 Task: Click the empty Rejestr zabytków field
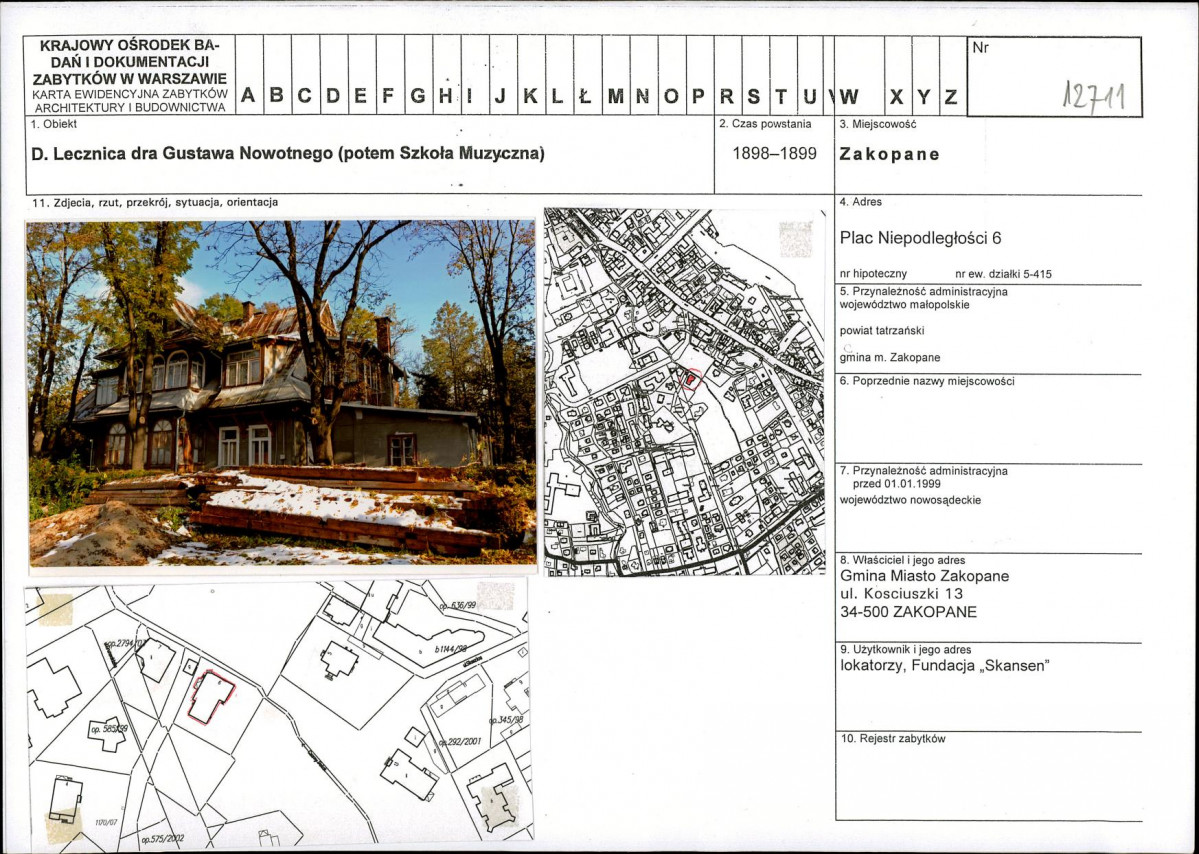[987, 782]
